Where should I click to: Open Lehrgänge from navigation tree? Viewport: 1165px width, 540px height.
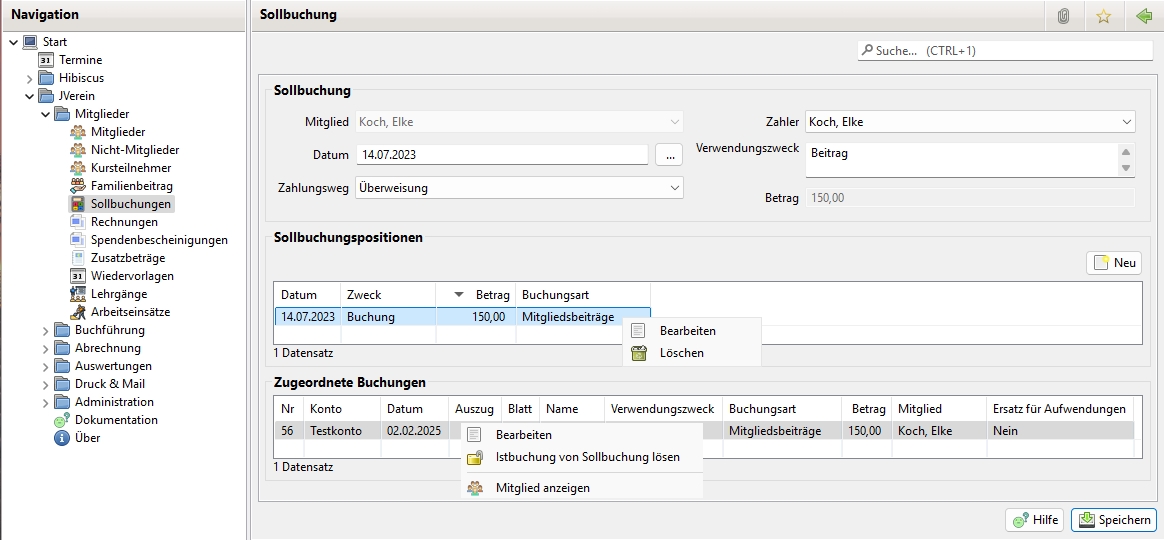click(x=118, y=294)
